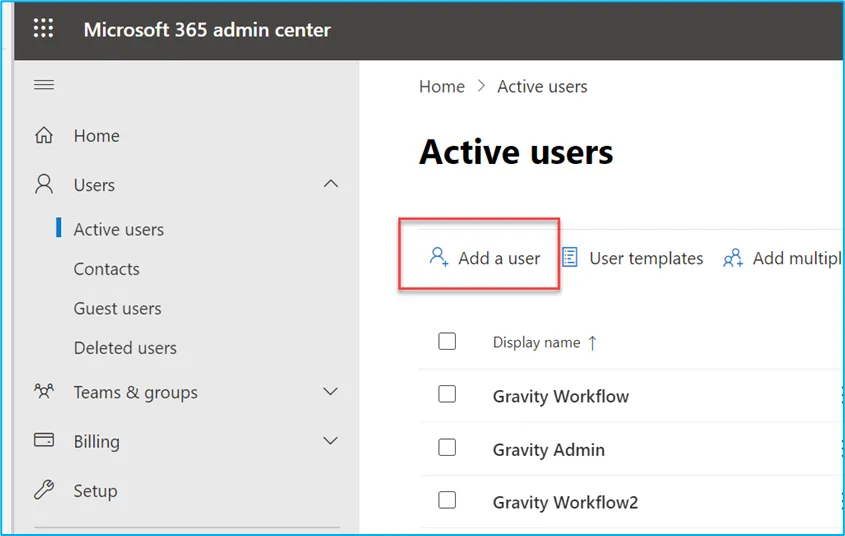Open Deleted users in the sidebar
The image size is (845, 536).
125,348
